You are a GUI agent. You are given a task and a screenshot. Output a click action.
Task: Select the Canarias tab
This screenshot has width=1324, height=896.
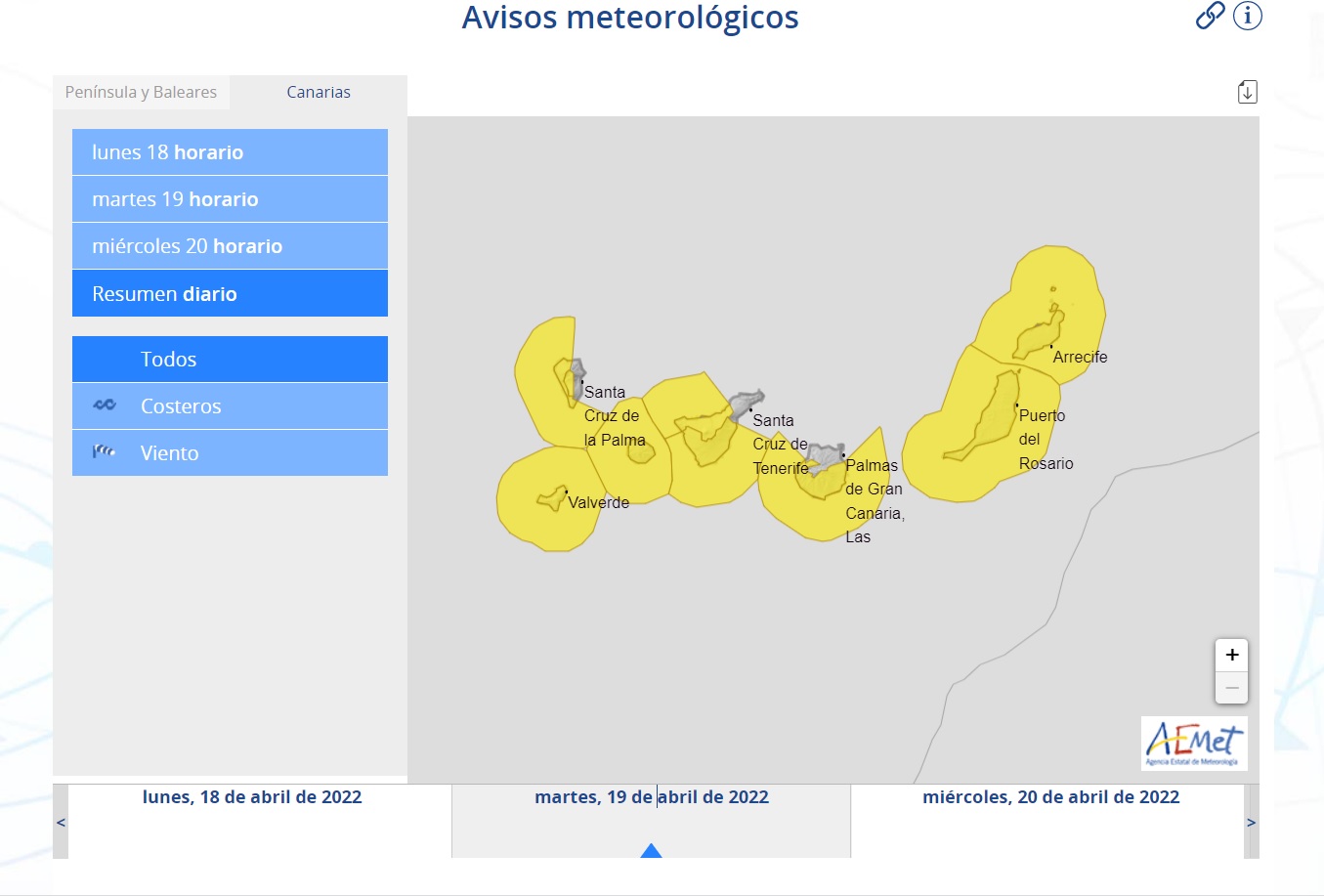(319, 92)
